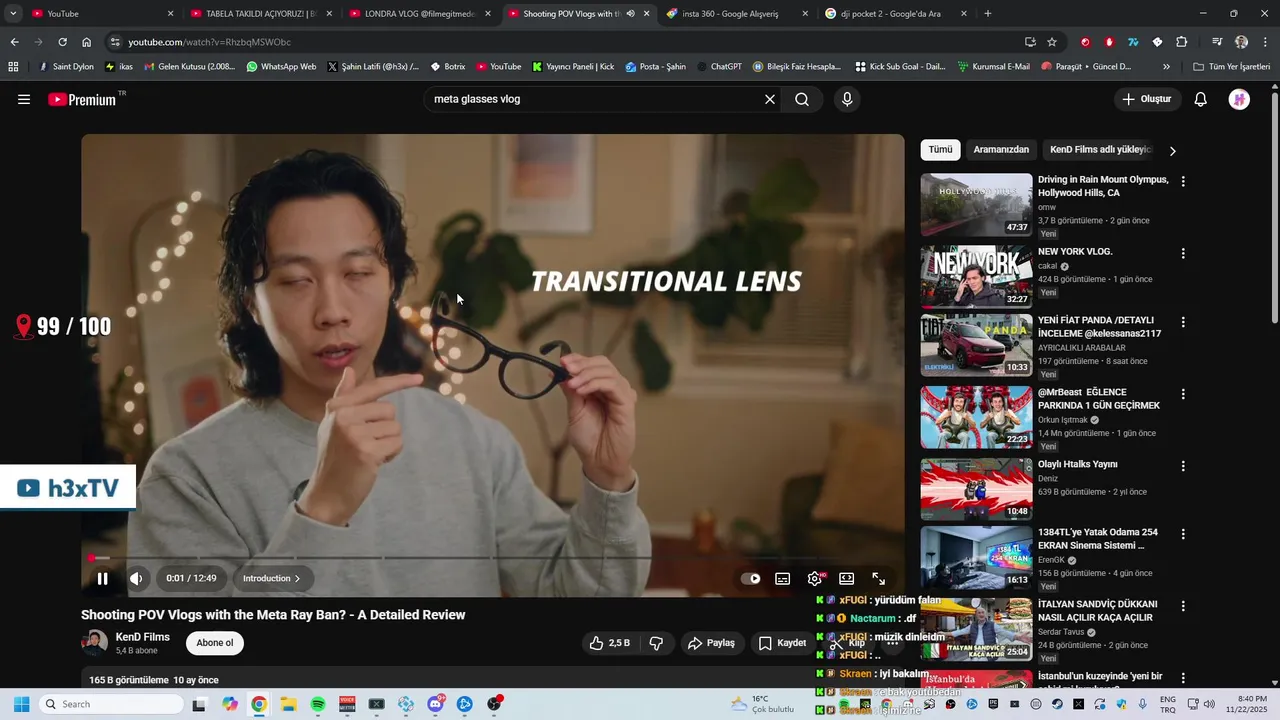Open options for İTALYAN SANDVİÇ DÜKKANI video
The width and height of the screenshot is (1280, 720).
(1183, 606)
